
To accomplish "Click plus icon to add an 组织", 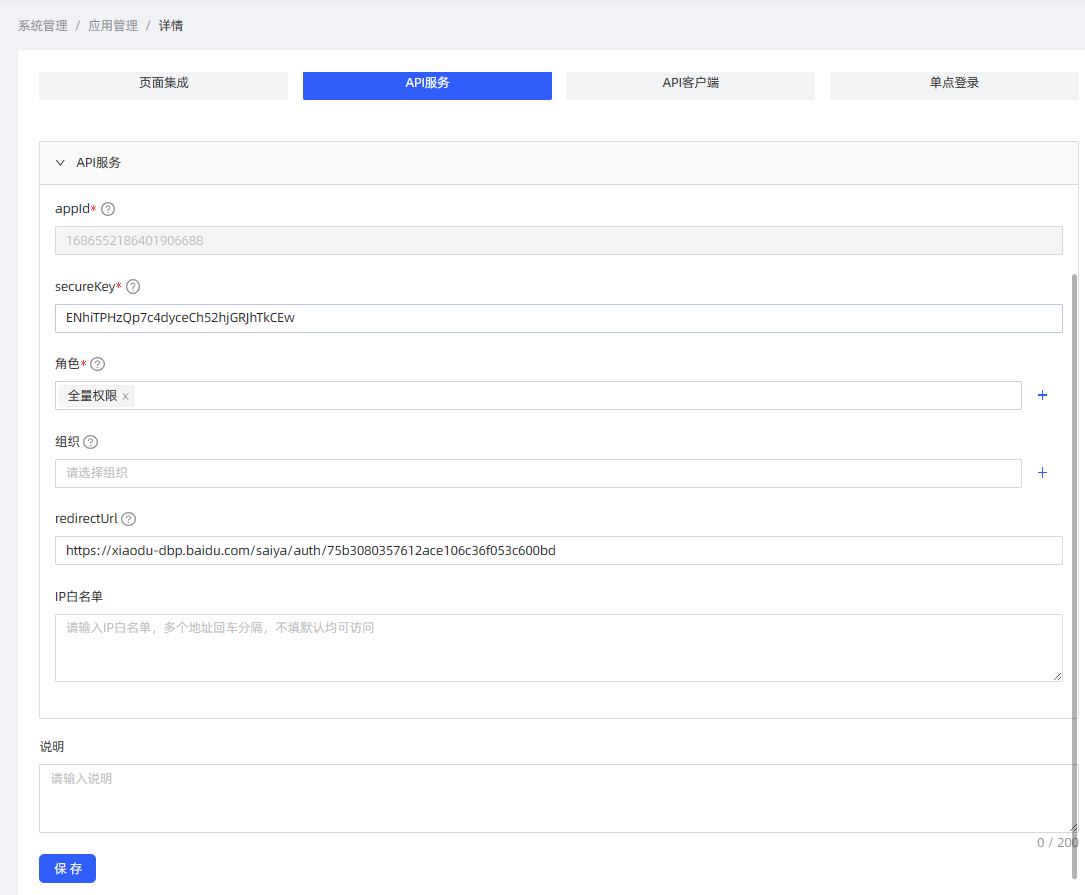I will pyautogui.click(x=1042, y=473).
